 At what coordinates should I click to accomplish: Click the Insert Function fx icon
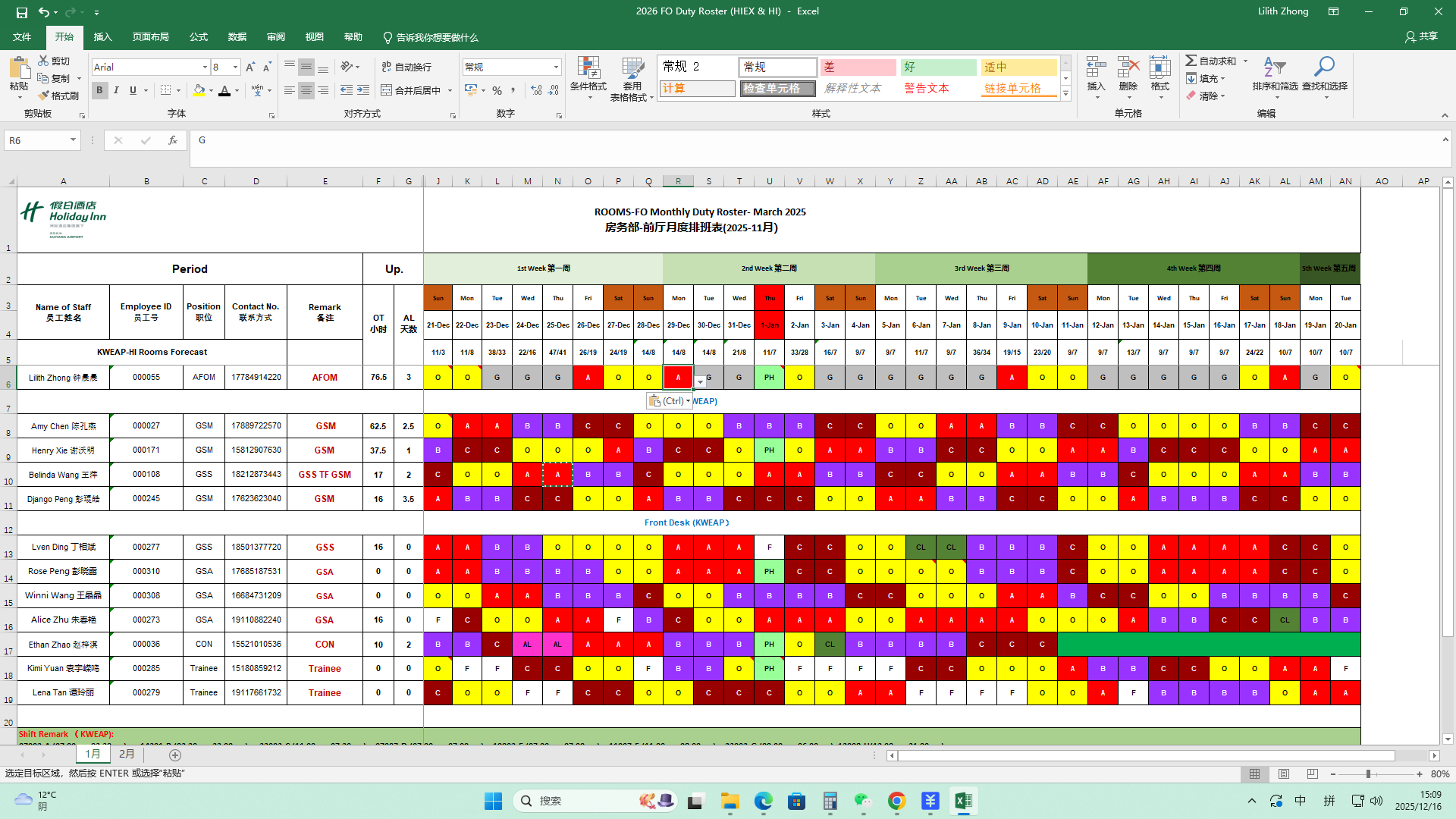[173, 140]
